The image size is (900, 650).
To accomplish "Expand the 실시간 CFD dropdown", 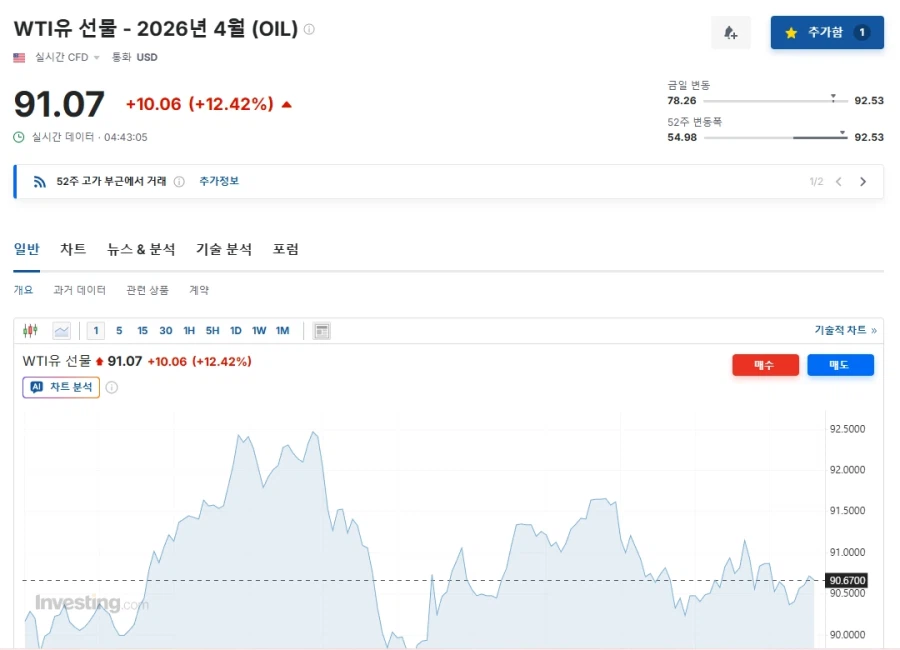I will pos(65,57).
